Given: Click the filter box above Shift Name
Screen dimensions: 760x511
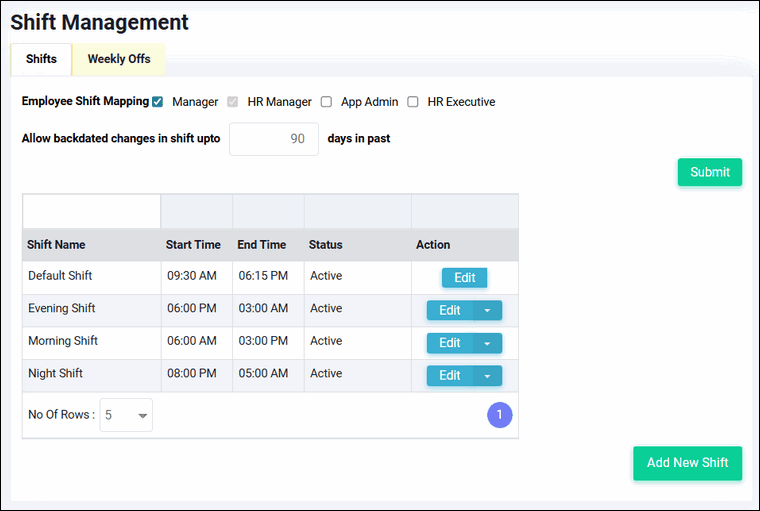Looking at the screenshot, I should click(x=92, y=211).
